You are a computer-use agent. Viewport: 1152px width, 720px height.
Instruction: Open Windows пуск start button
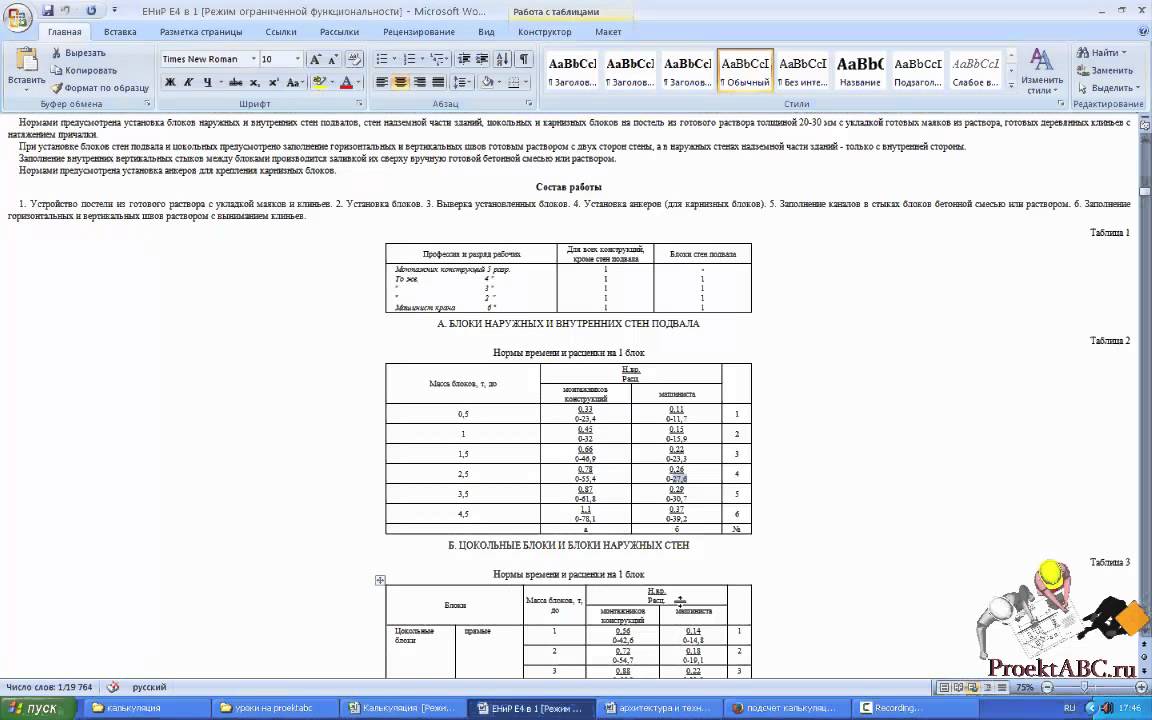click(x=35, y=708)
